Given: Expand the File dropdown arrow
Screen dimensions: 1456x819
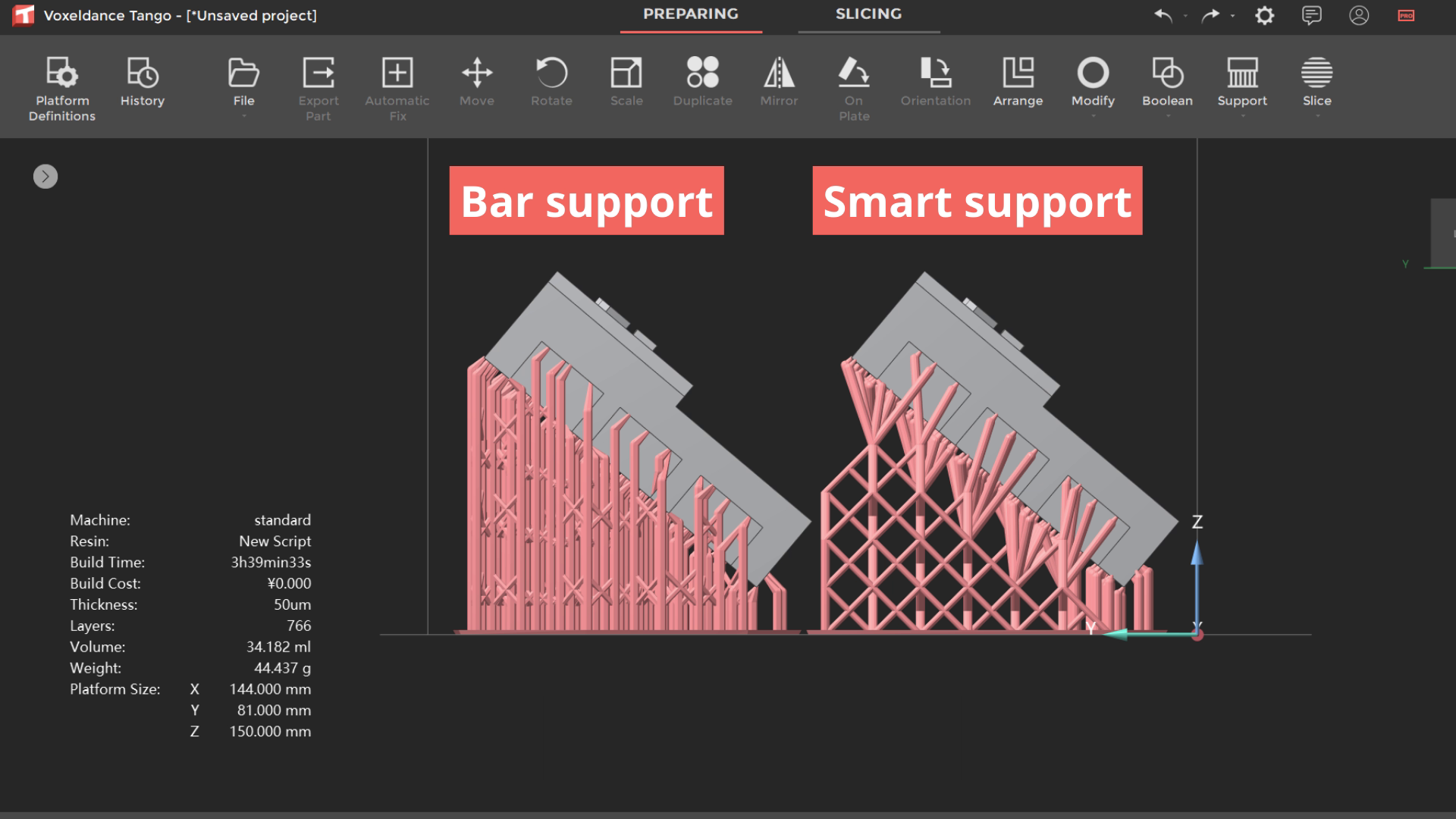Looking at the screenshot, I should tap(244, 115).
